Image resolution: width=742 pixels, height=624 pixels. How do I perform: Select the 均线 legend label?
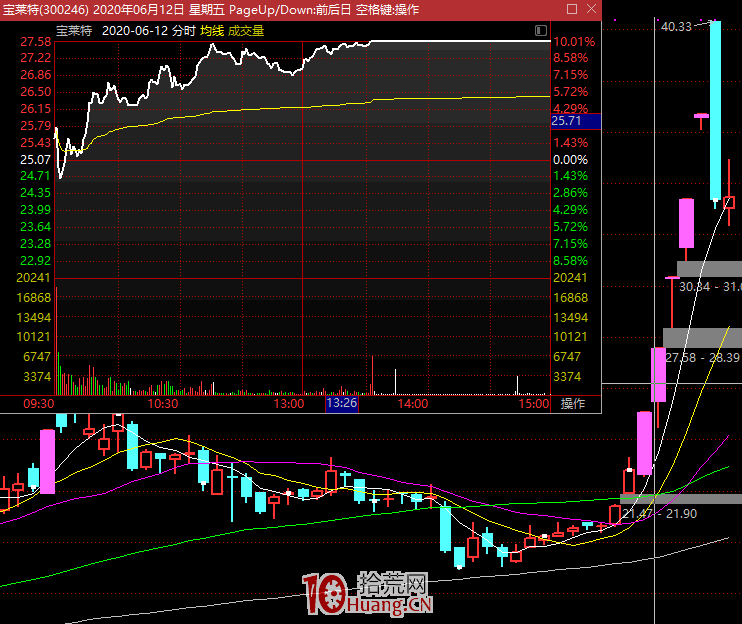pos(211,31)
